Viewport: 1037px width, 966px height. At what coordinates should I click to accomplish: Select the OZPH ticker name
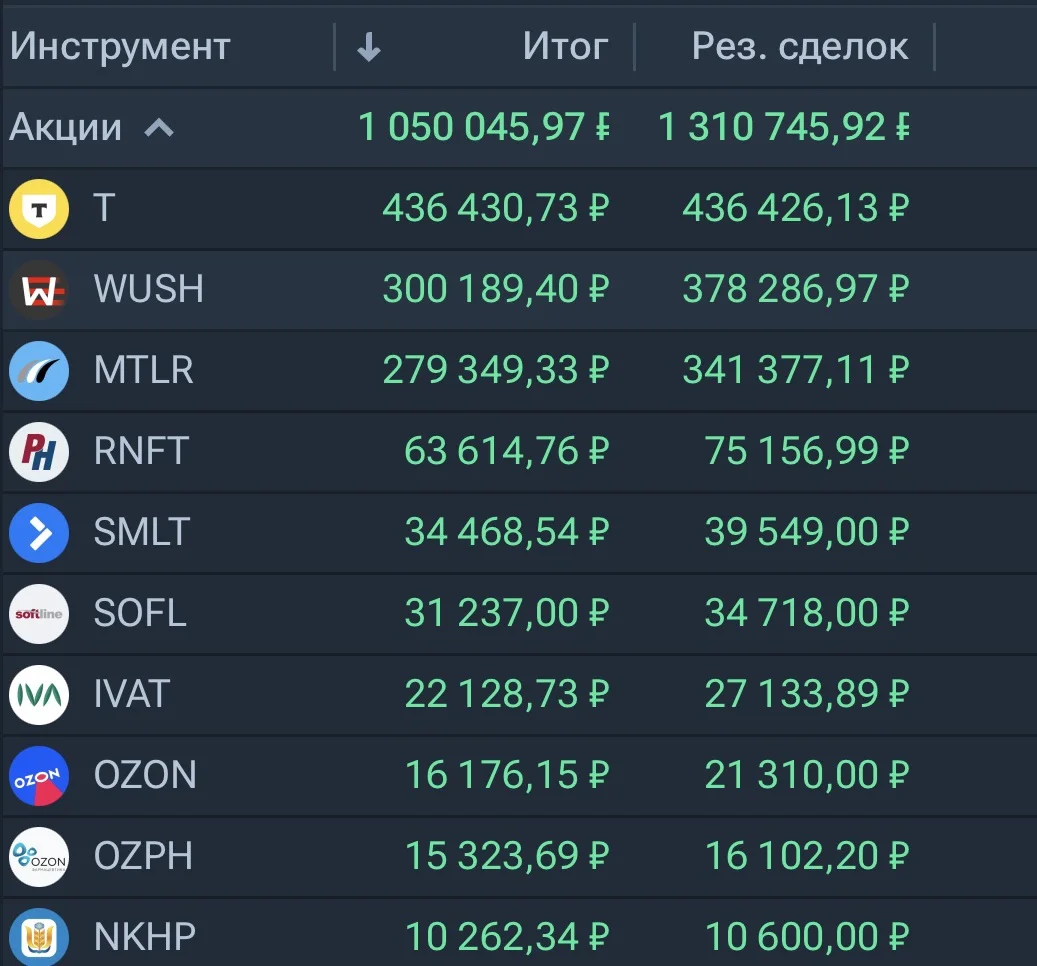pyautogui.click(x=144, y=856)
